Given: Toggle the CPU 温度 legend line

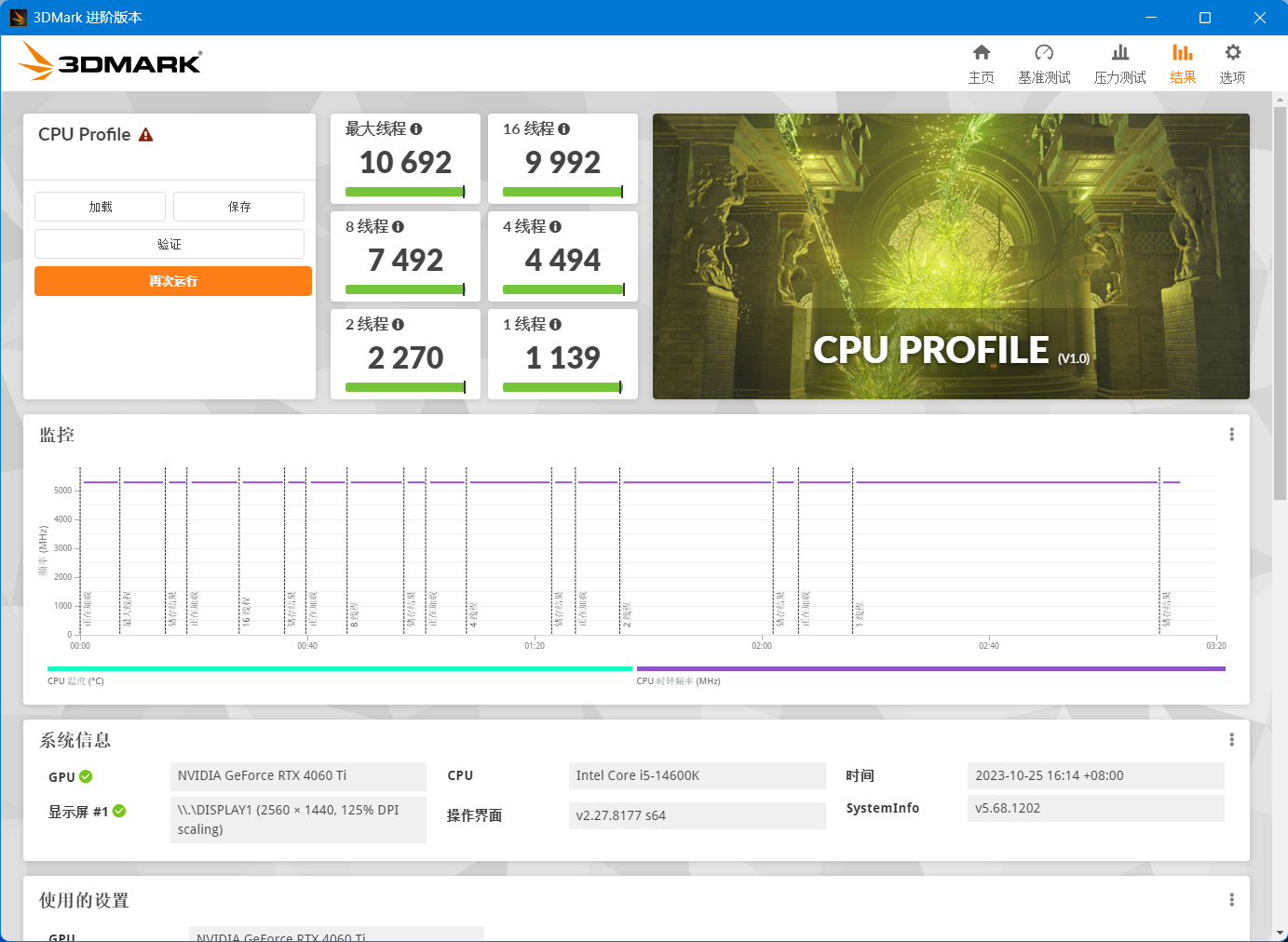Looking at the screenshot, I should coord(339,668).
